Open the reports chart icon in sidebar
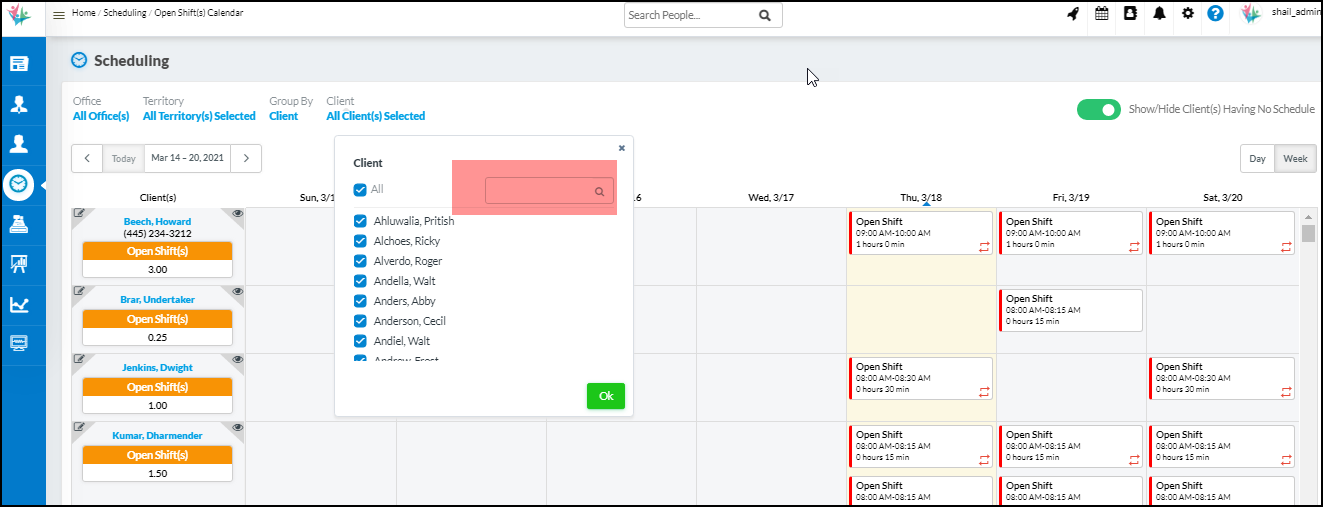 [19, 304]
